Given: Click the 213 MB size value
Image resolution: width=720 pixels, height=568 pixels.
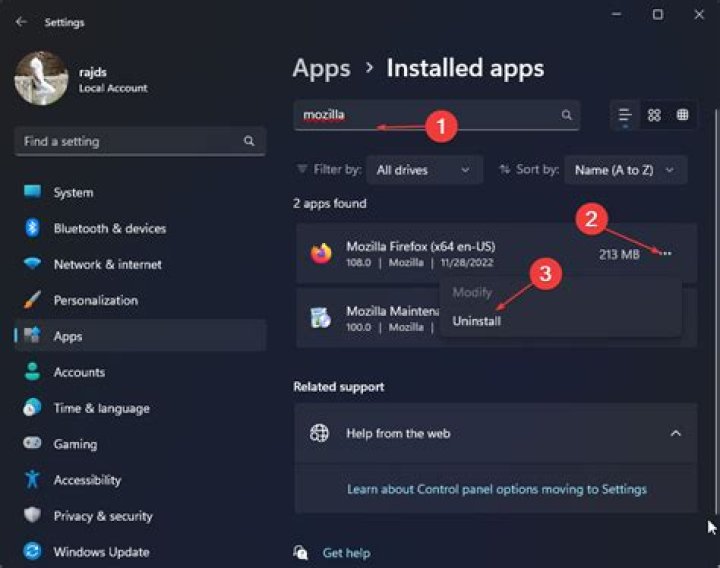Looking at the screenshot, I should [x=619, y=254].
